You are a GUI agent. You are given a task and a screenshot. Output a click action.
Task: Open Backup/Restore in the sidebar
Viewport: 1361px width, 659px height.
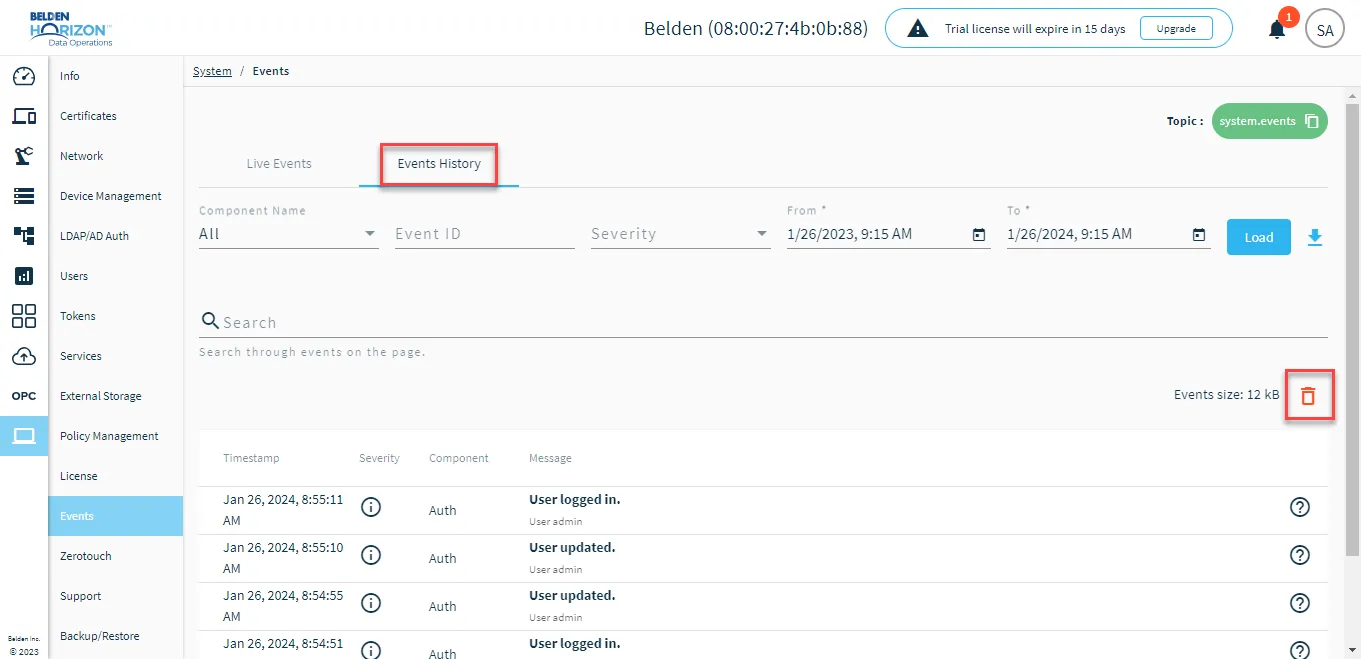tap(100, 636)
